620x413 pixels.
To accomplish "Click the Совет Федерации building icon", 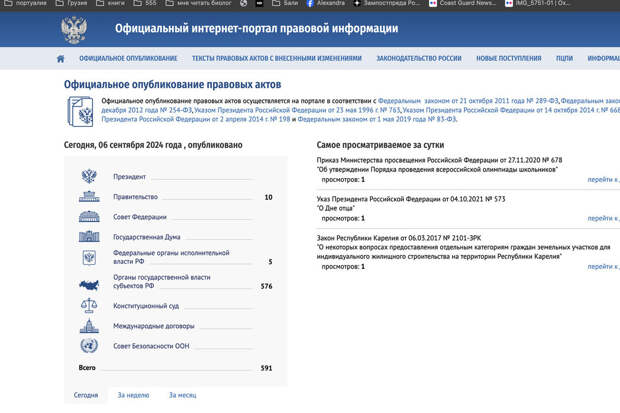I will coord(89,216).
